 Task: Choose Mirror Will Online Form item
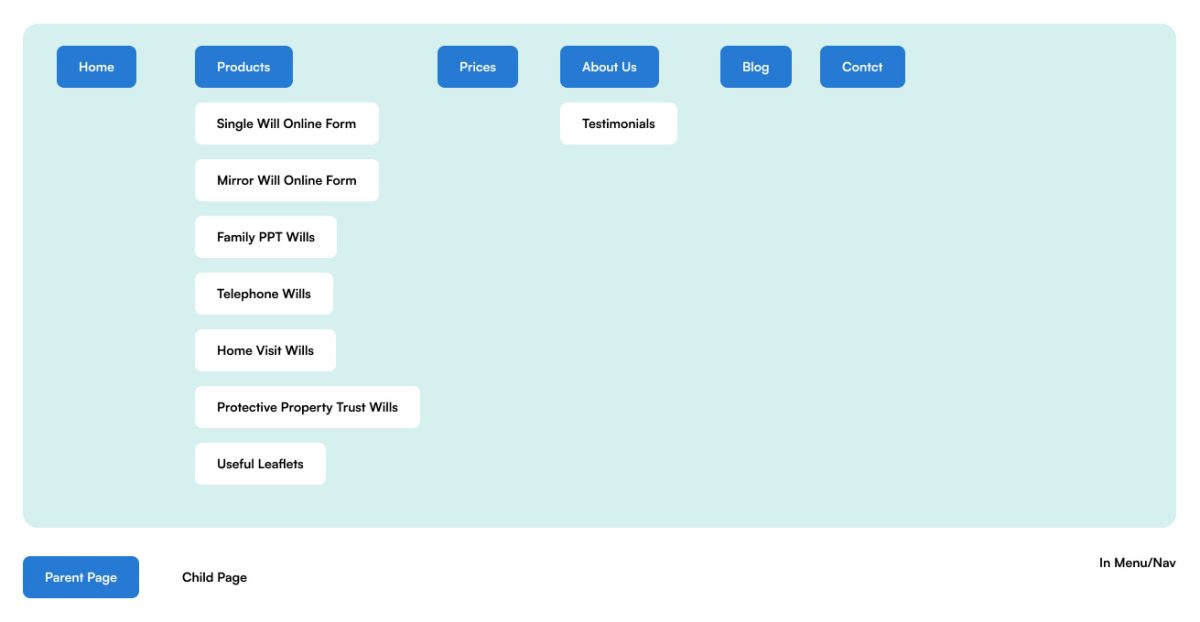[287, 181]
